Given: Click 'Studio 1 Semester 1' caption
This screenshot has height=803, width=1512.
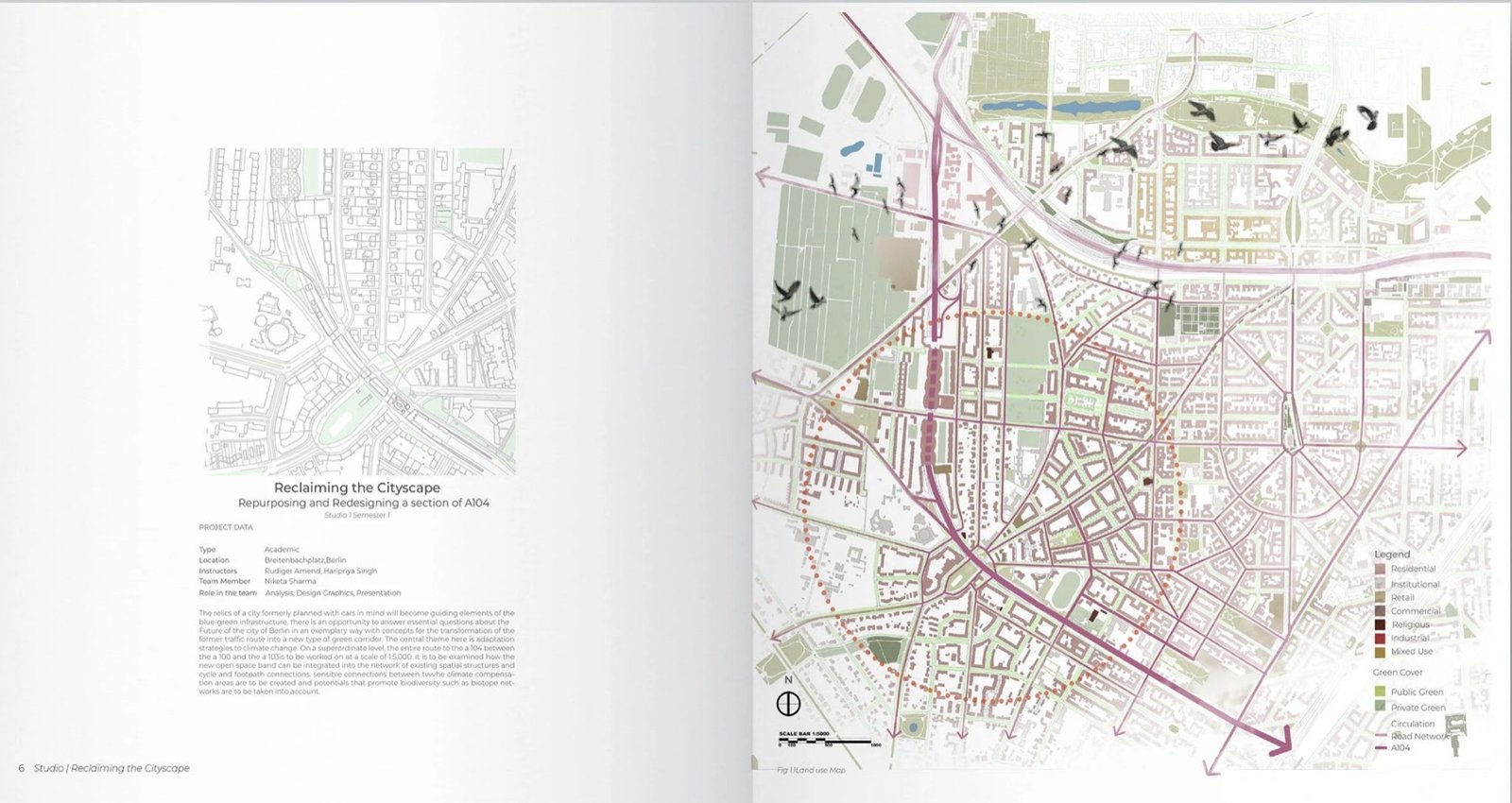Looking at the screenshot, I should click(x=357, y=515).
